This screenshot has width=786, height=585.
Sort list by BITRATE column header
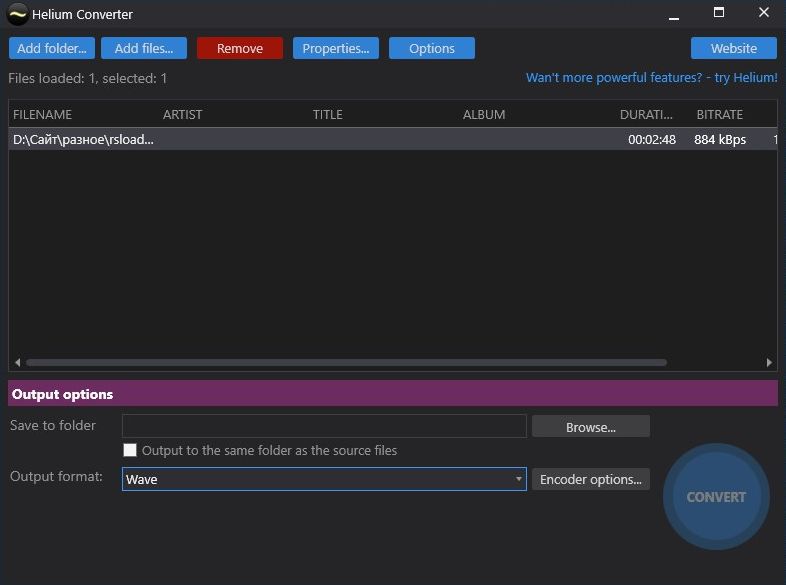720,114
